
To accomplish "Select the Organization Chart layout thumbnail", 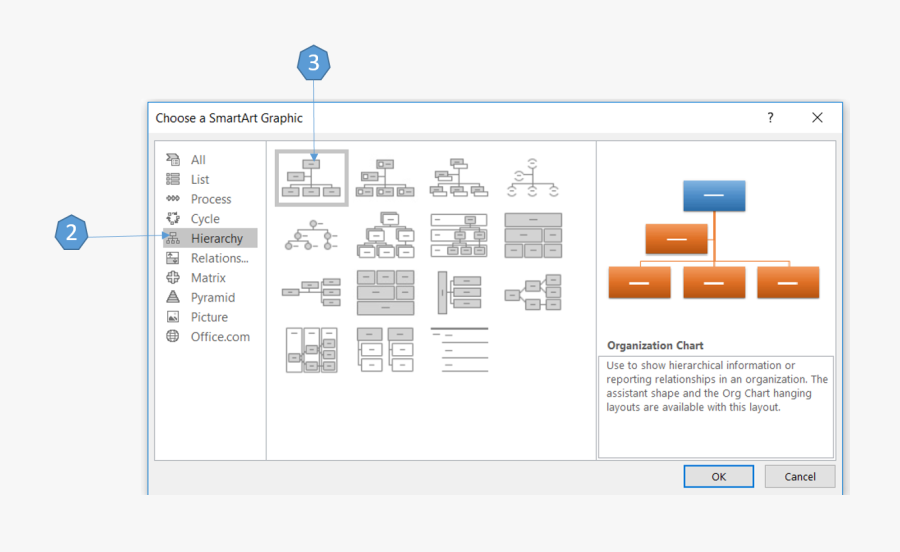I will coord(312,178).
